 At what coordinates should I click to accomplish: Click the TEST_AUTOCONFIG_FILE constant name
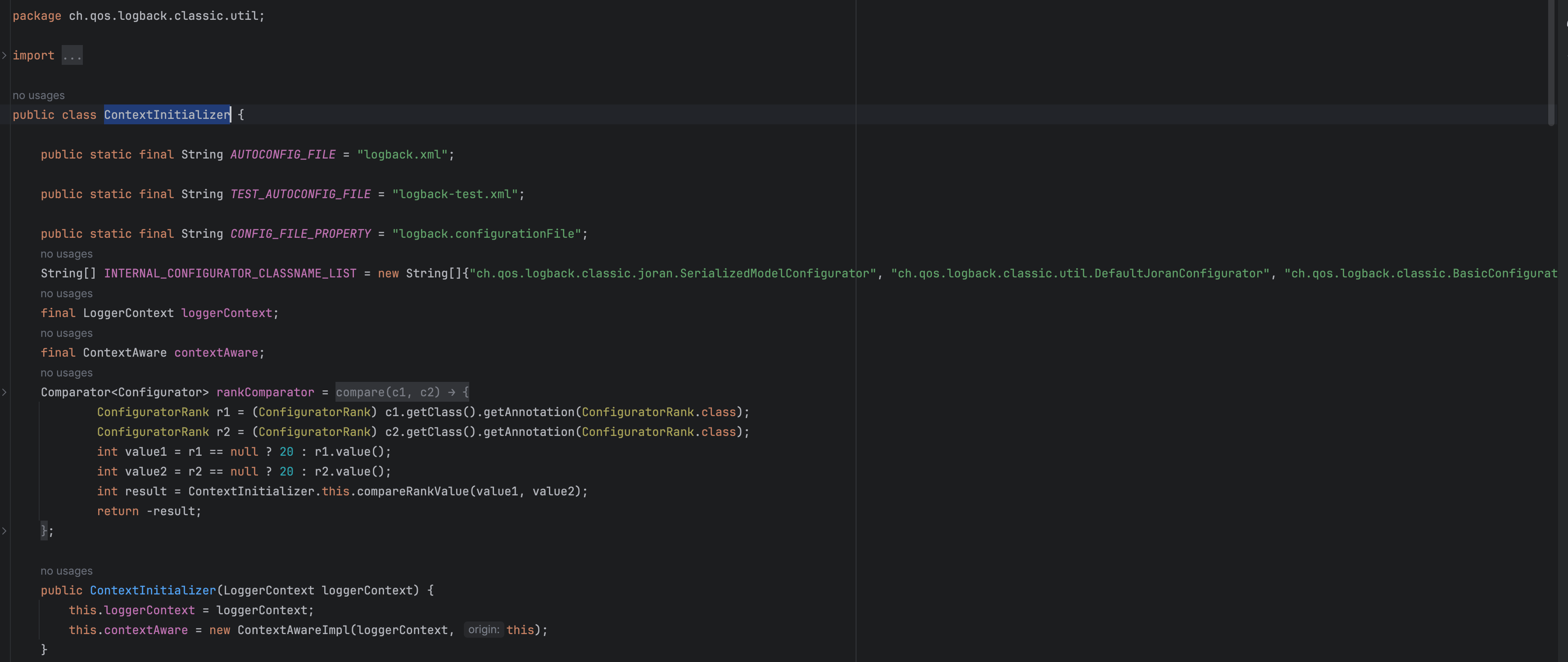click(300, 194)
